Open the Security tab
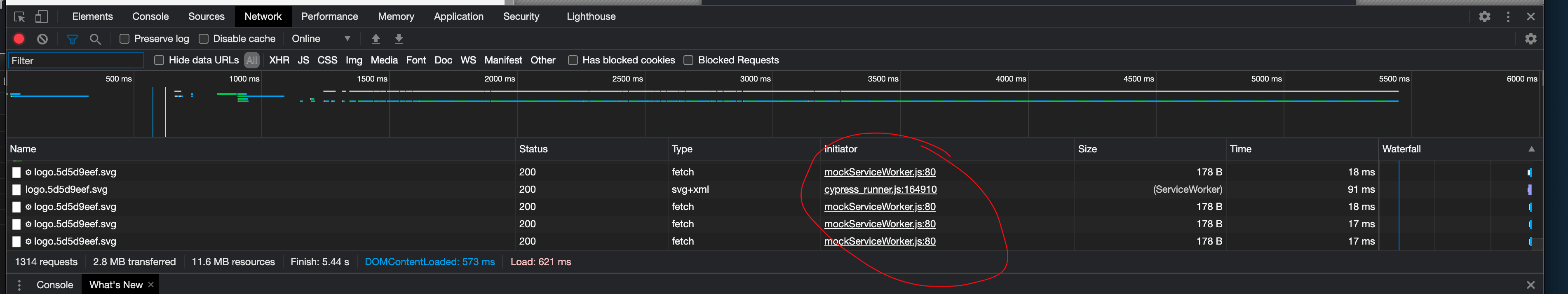The width and height of the screenshot is (1568, 294). (x=521, y=16)
